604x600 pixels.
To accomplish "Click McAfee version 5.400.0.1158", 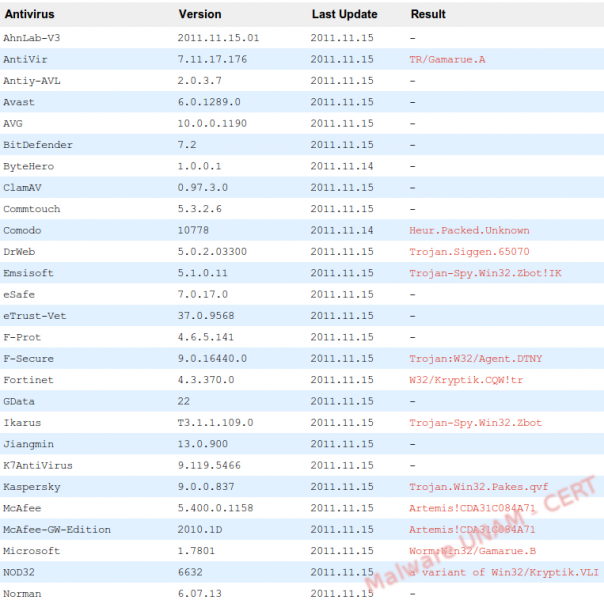I will pyautogui.click(x=215, y=508).
